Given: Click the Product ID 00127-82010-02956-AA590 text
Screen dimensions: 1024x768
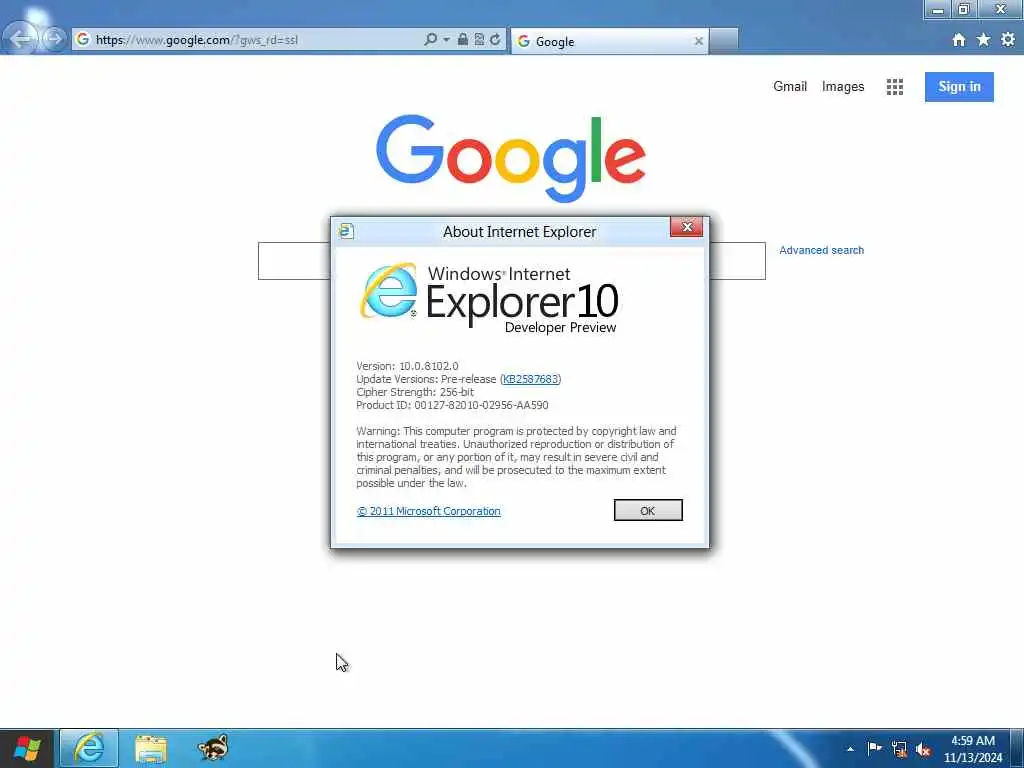Looking at the screenshot, I should coord(453,405).
